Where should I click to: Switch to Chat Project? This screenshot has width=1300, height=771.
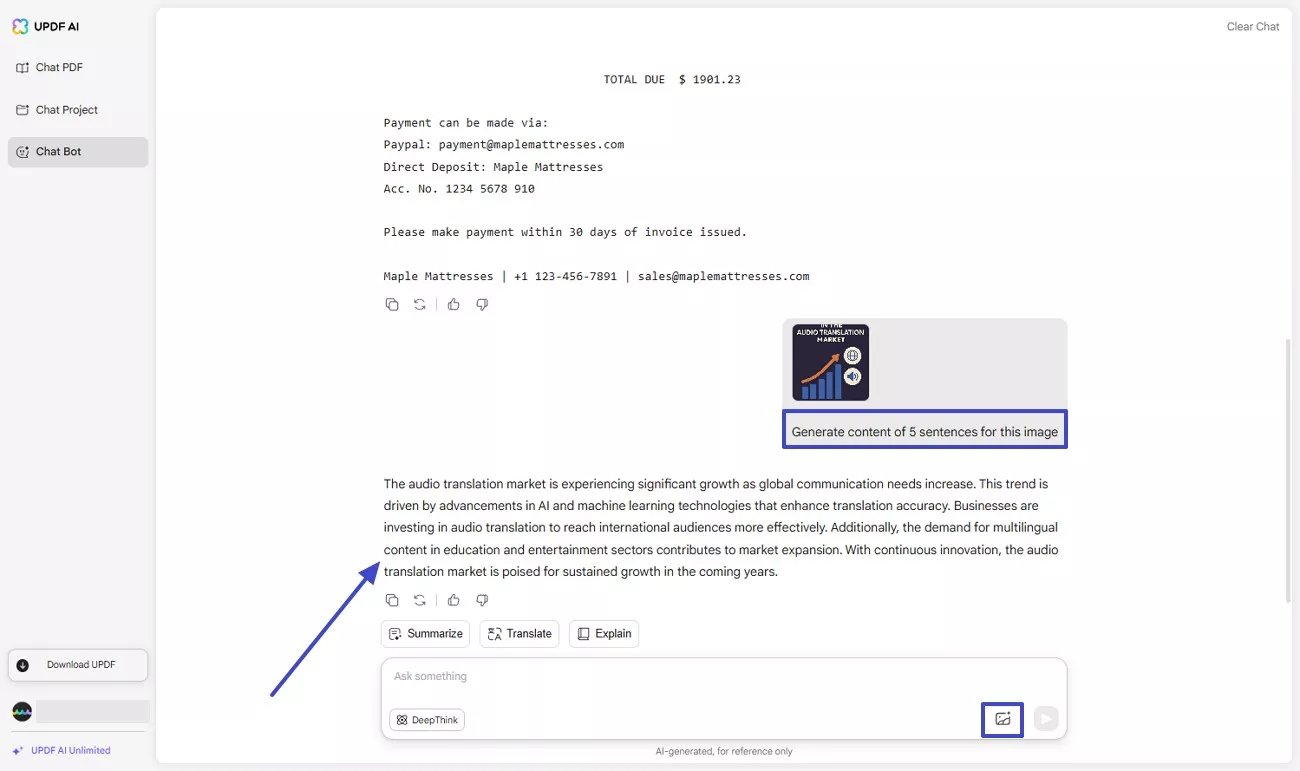(65, 109)
